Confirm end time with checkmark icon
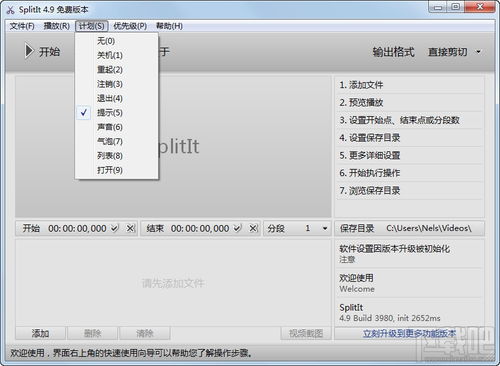 tap(237, 228)
